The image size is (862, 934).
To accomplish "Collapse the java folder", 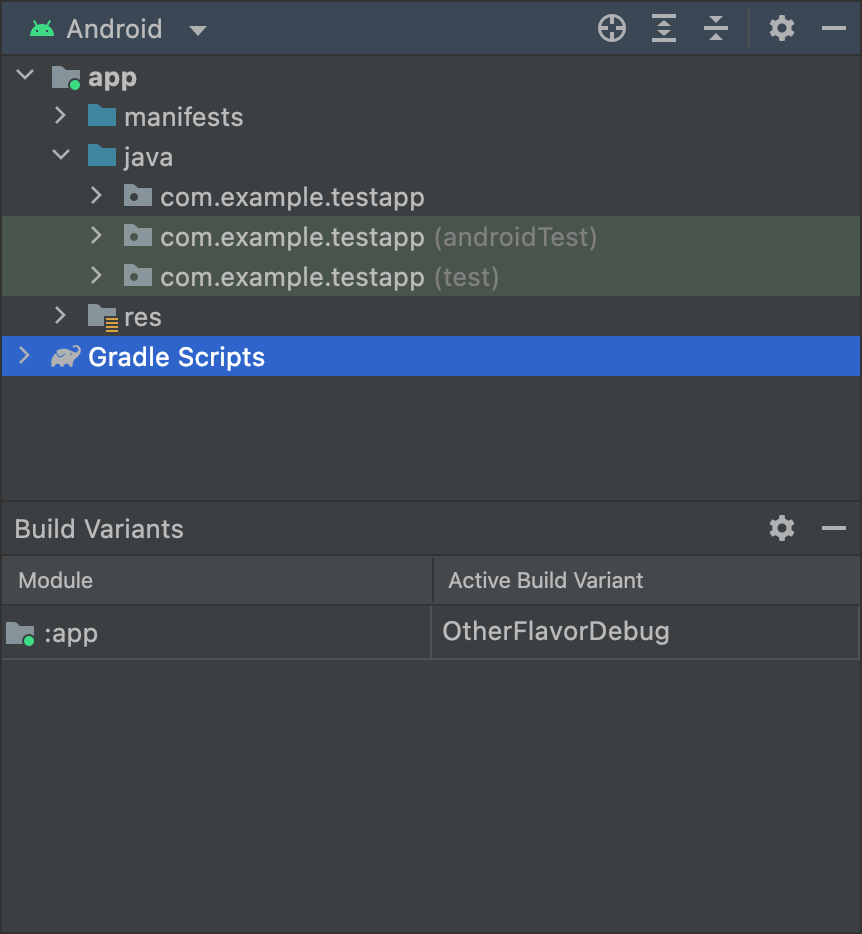I will tap(60, 156).
